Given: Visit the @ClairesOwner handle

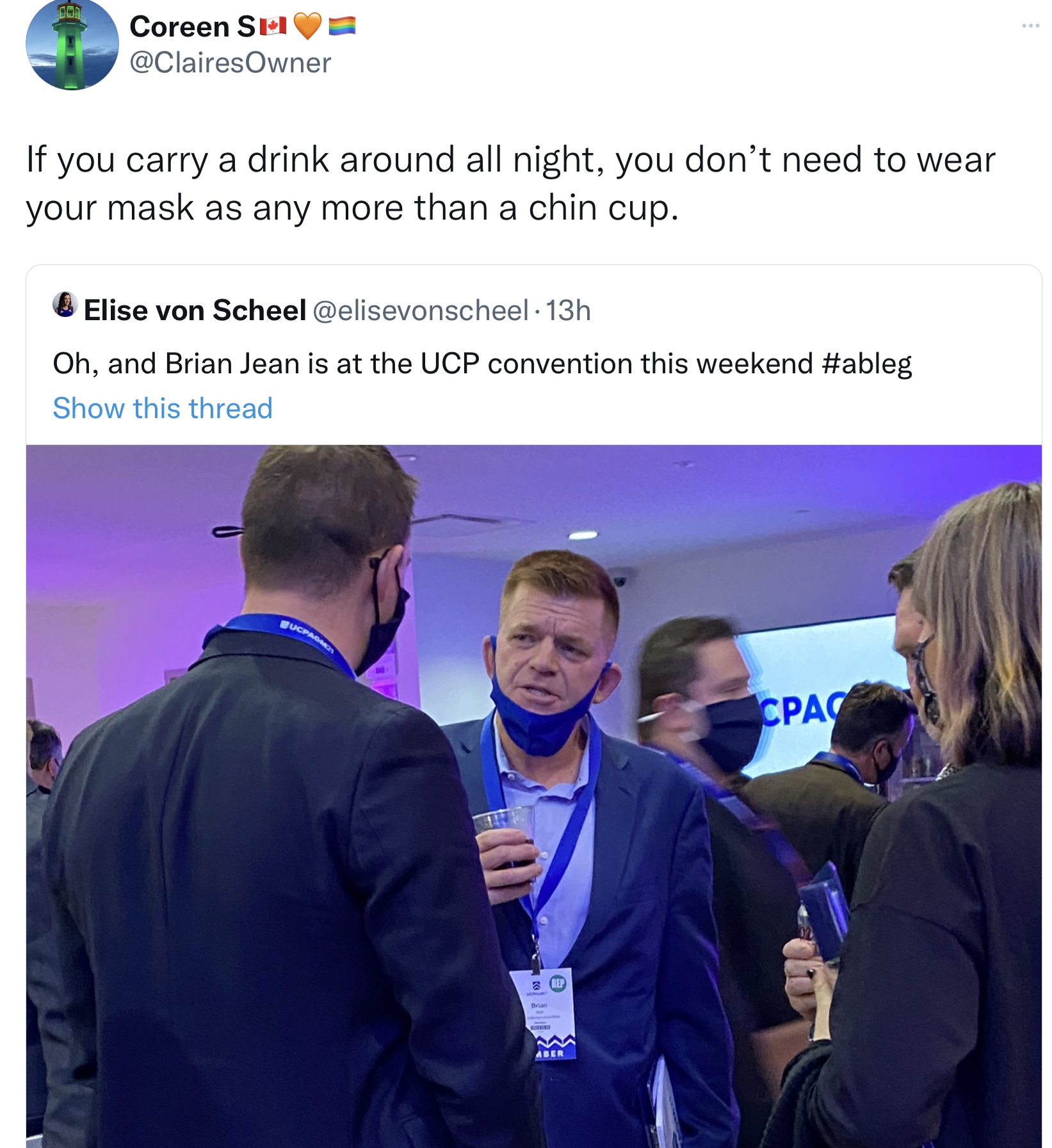Looking at the screenshot, I should (231, 63).
